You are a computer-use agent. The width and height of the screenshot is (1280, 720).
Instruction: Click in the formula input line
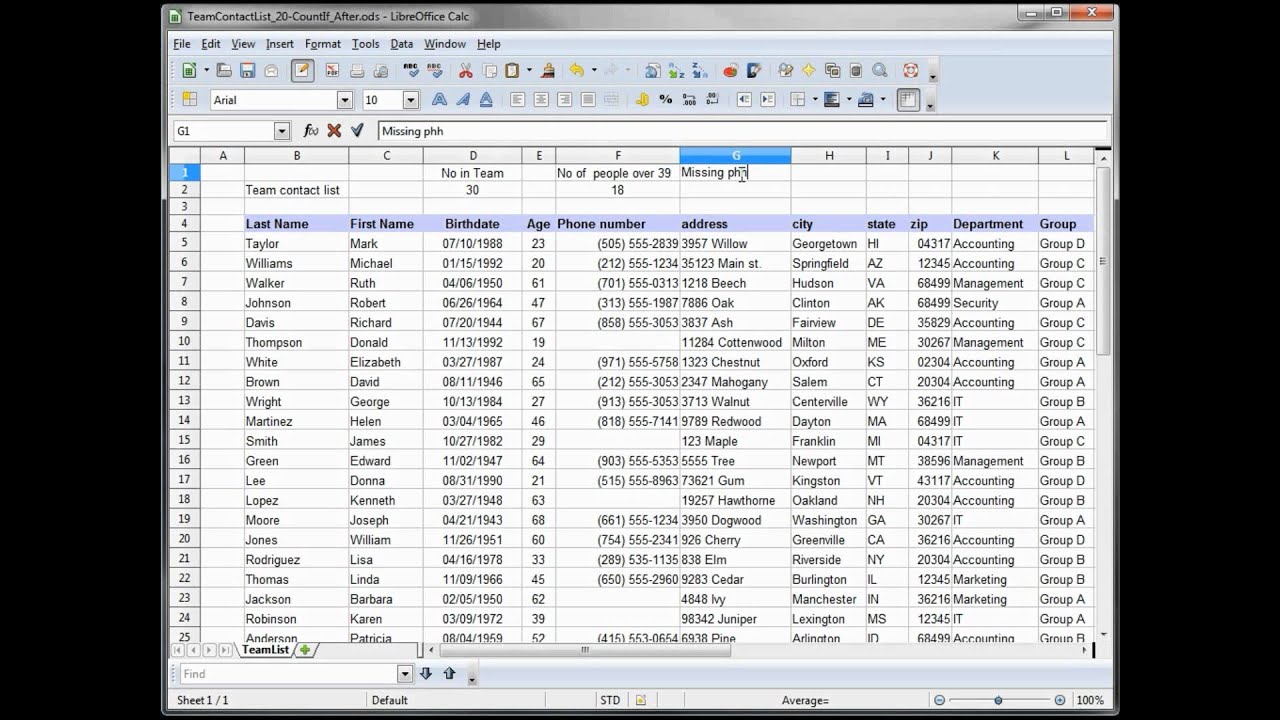(742, 131)
